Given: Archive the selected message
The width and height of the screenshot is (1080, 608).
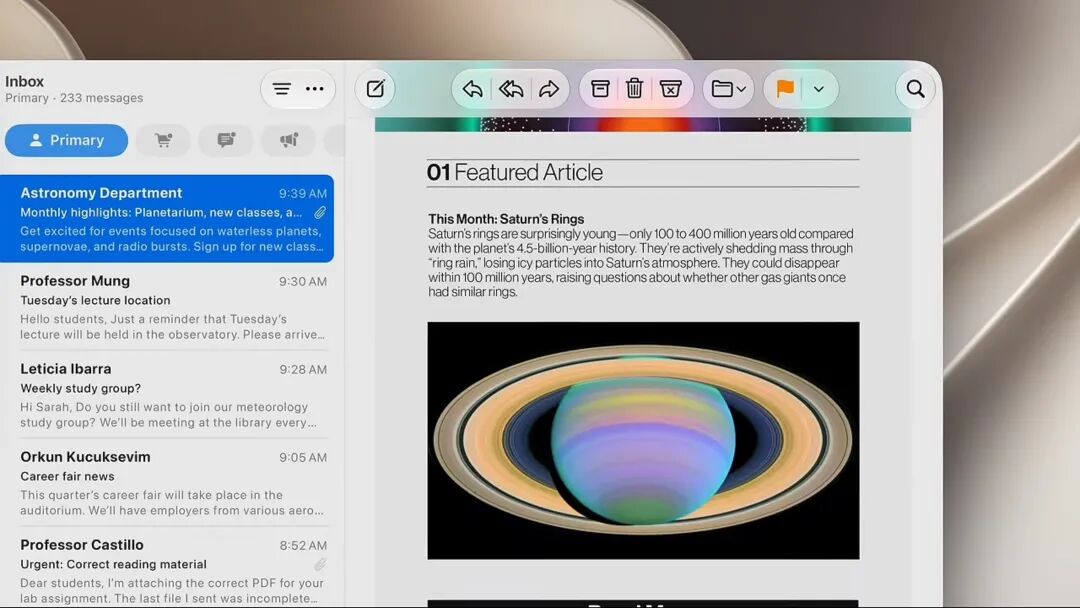Looking at the screenshot, I should (x=600, y=89).
